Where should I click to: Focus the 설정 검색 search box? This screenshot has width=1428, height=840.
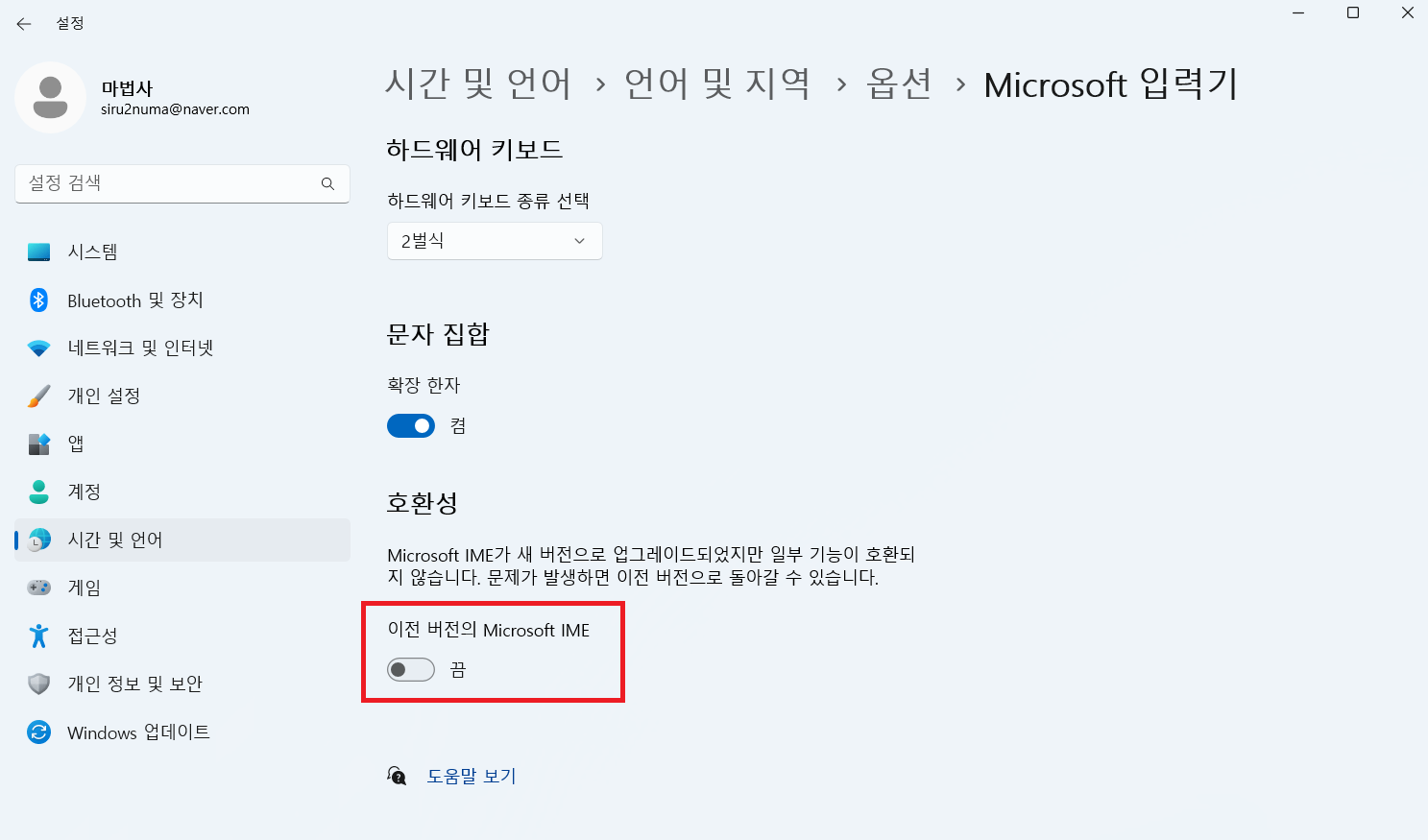click(x=182, y=183)
